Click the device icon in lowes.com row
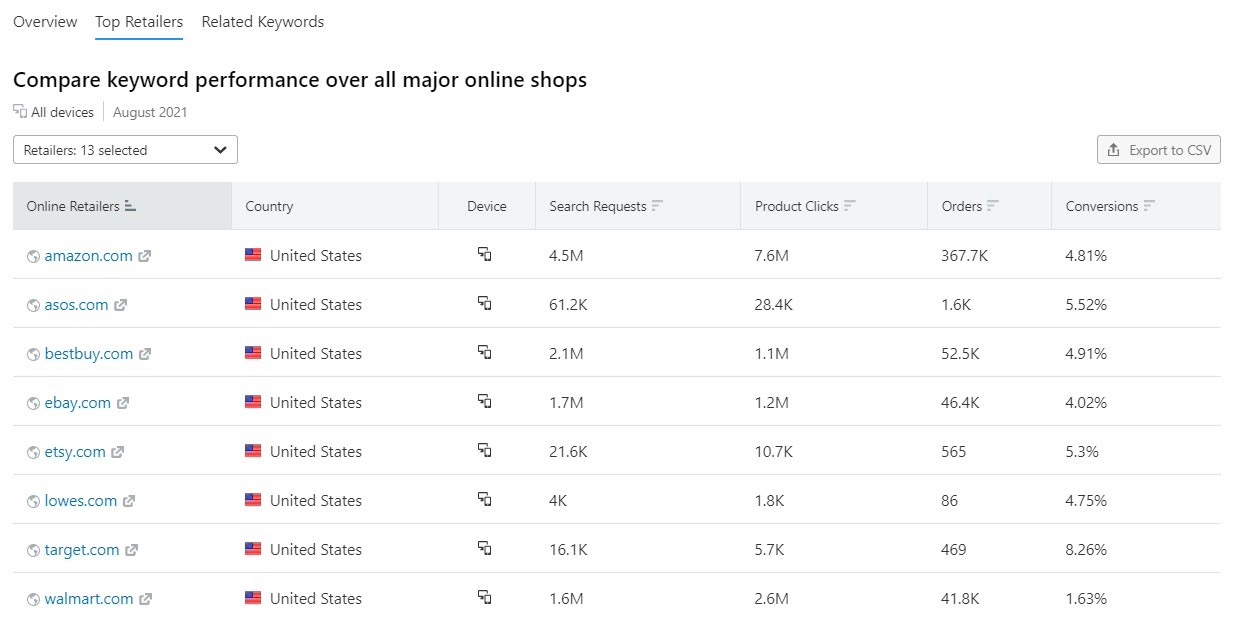This screenshot has height=625, width=1235. click(485, 499)
